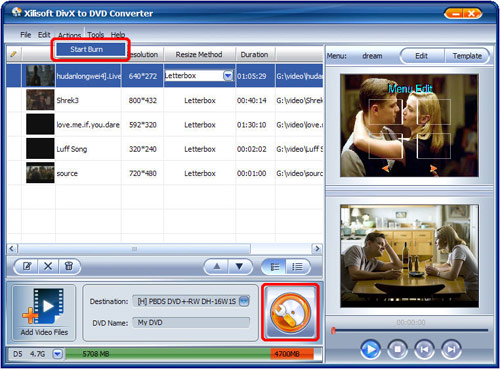Select the love.me.if.you.dare row name
This screenshot has height=369, width=500.
click(88, 125)
